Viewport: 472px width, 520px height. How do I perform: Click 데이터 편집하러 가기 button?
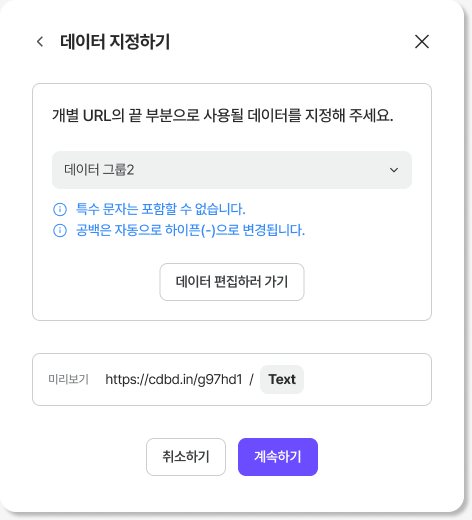232,282
